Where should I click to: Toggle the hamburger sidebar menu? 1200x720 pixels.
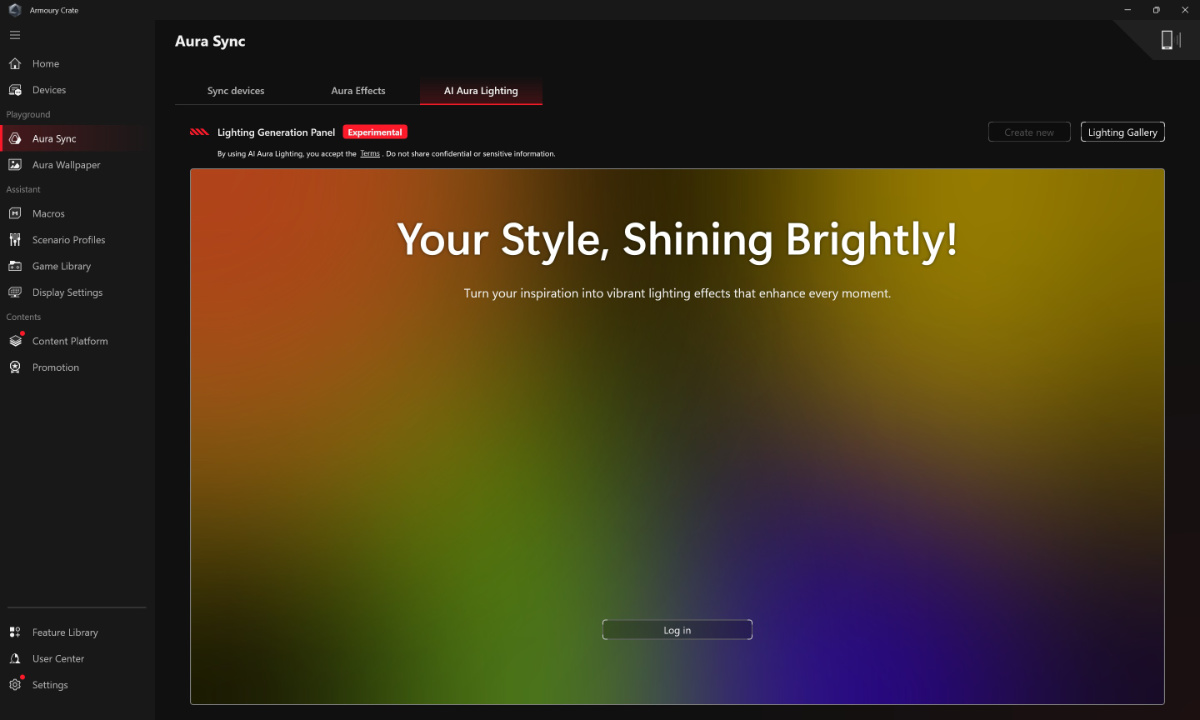tap(15, 35)
